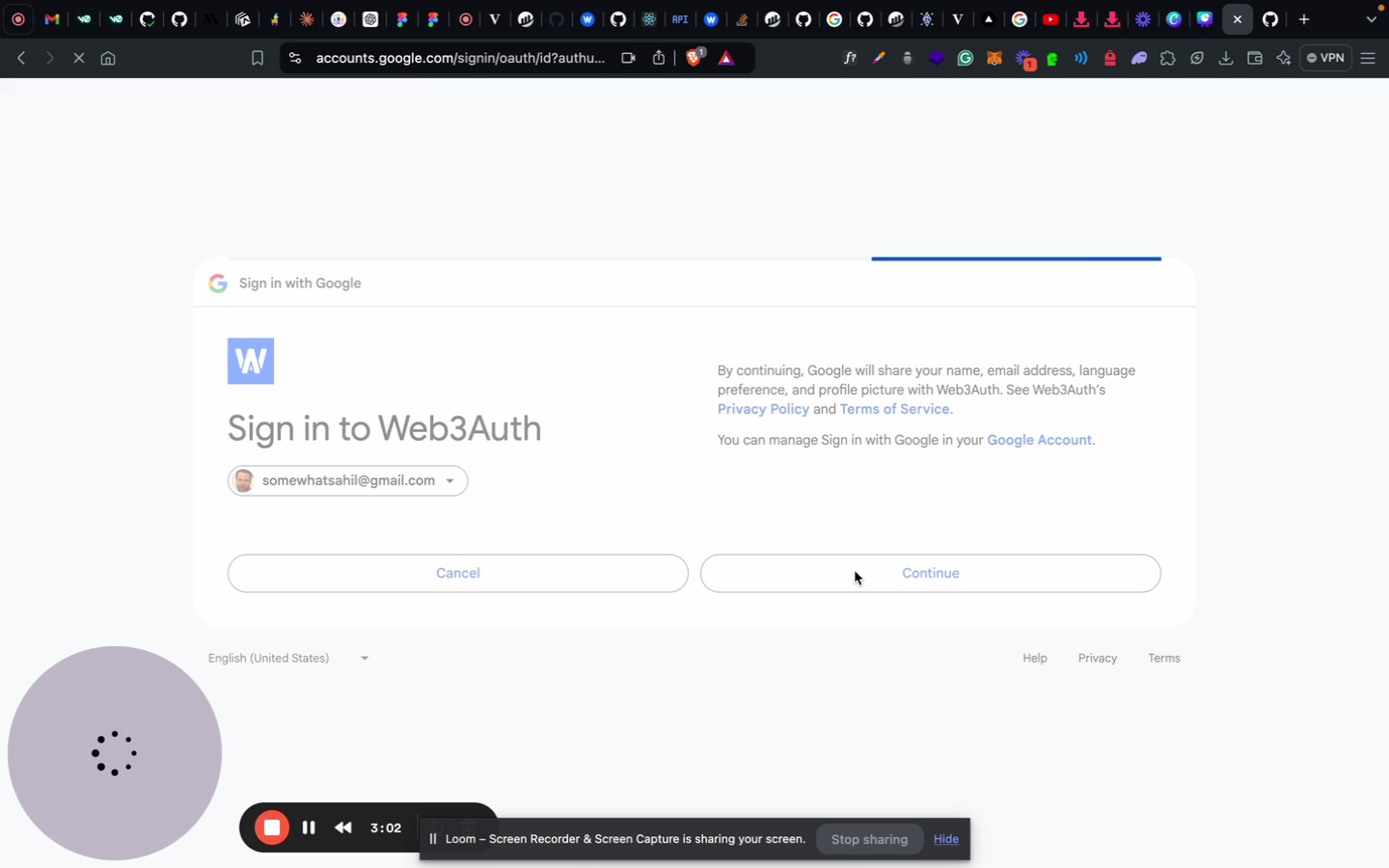This screenshot has height=868, width=1389.
Task: Switch to the ChatGPT tab
Action: pos(370,19)
